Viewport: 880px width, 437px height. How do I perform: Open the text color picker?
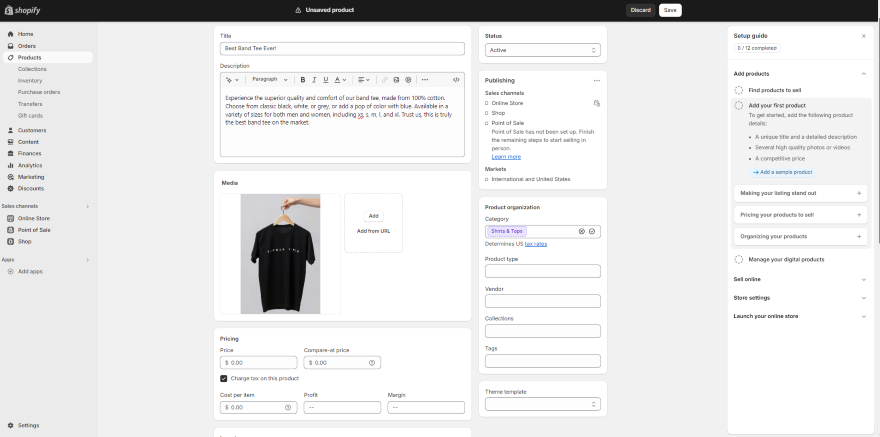tap(341, 80)
